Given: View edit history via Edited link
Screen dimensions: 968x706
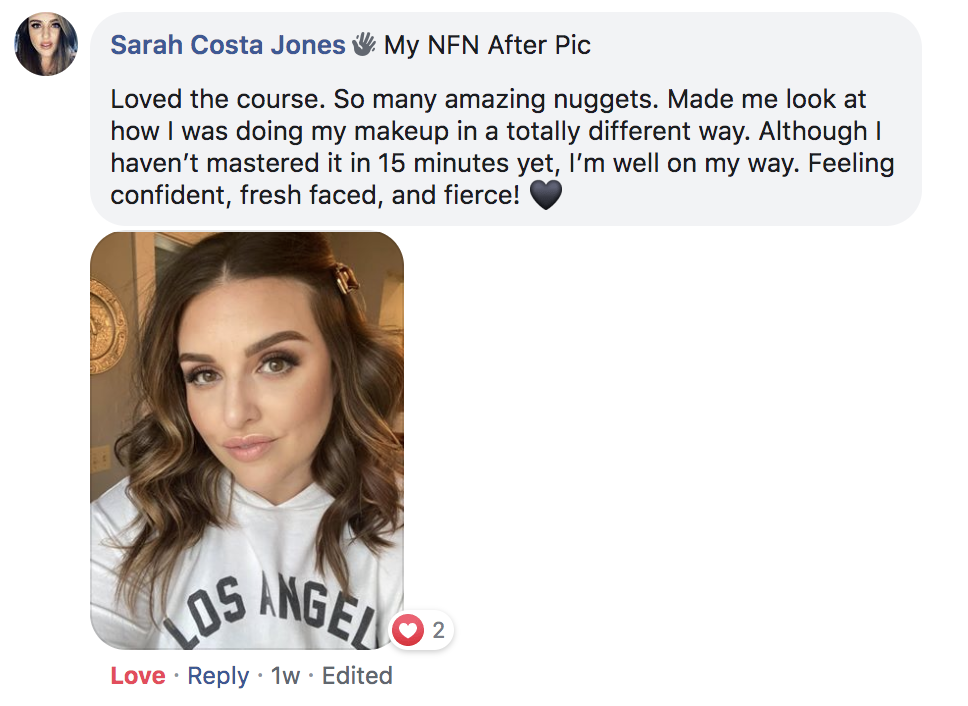Looking at the screenshot, I should coord(357,676).
